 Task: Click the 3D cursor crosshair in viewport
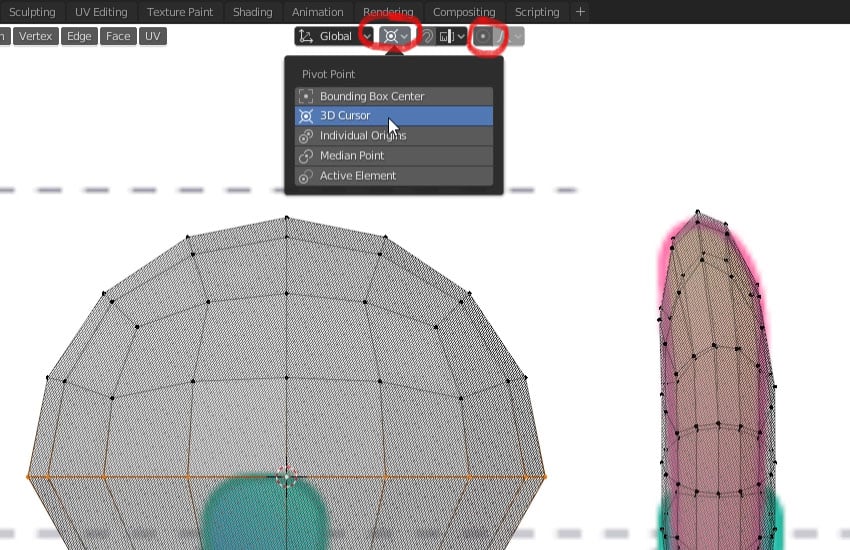(286, 477)
